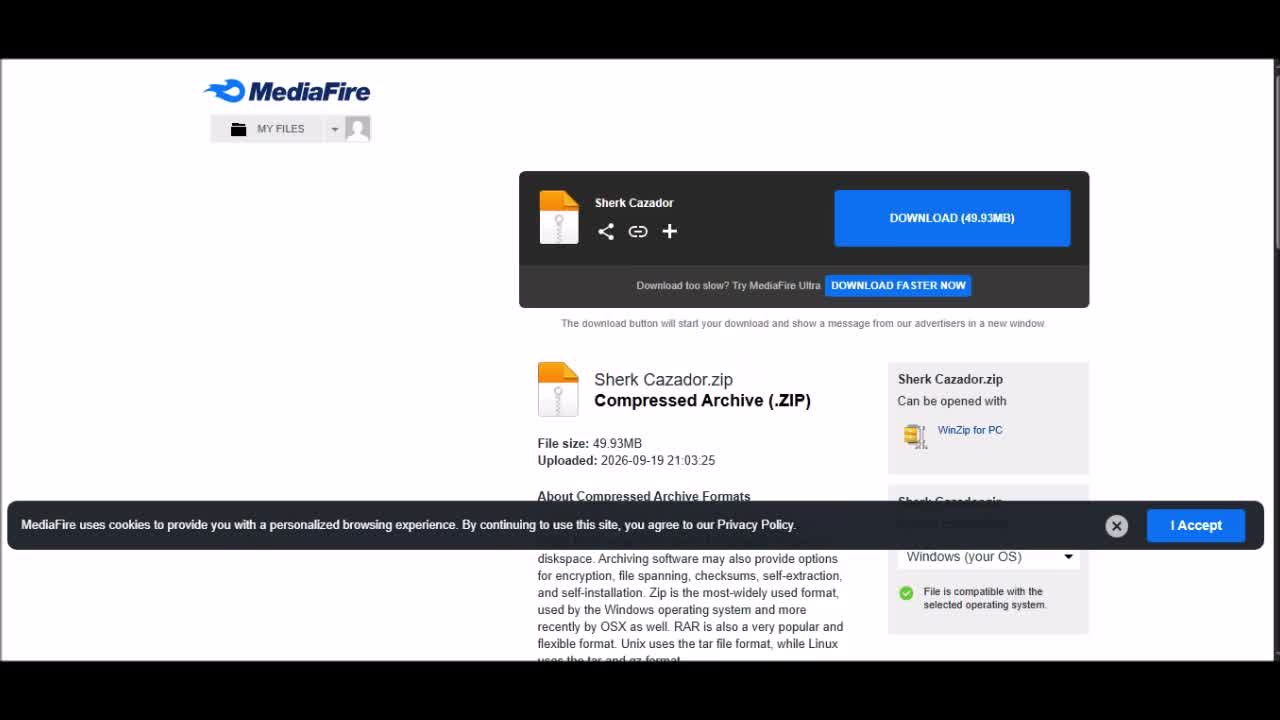1280x720 pixels.
Task: Click the plus icon to save file
Action: 670,231
